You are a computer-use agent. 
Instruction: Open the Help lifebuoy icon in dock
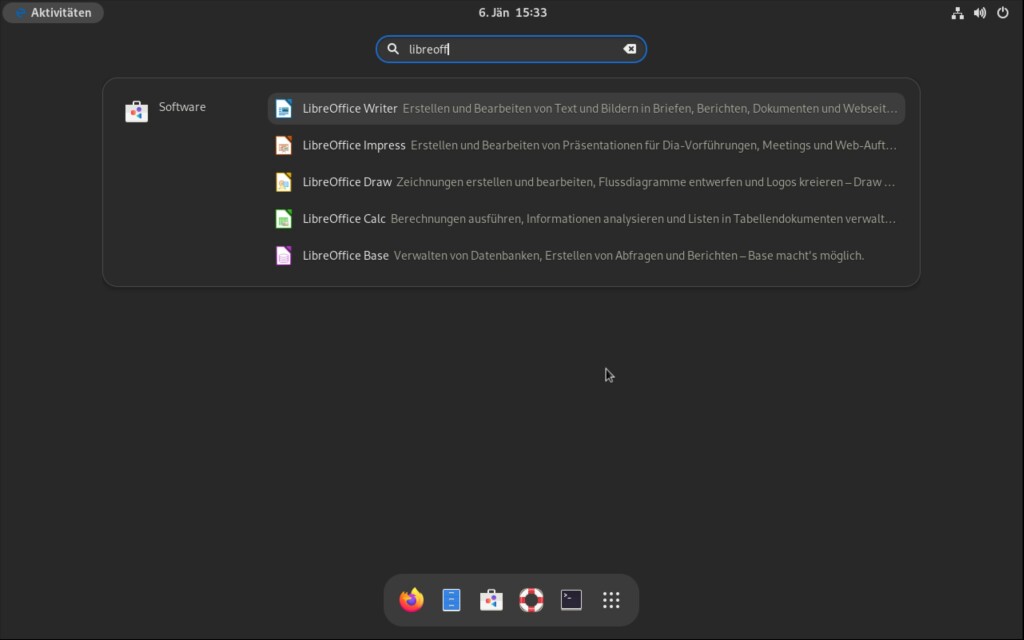point(531,600)
